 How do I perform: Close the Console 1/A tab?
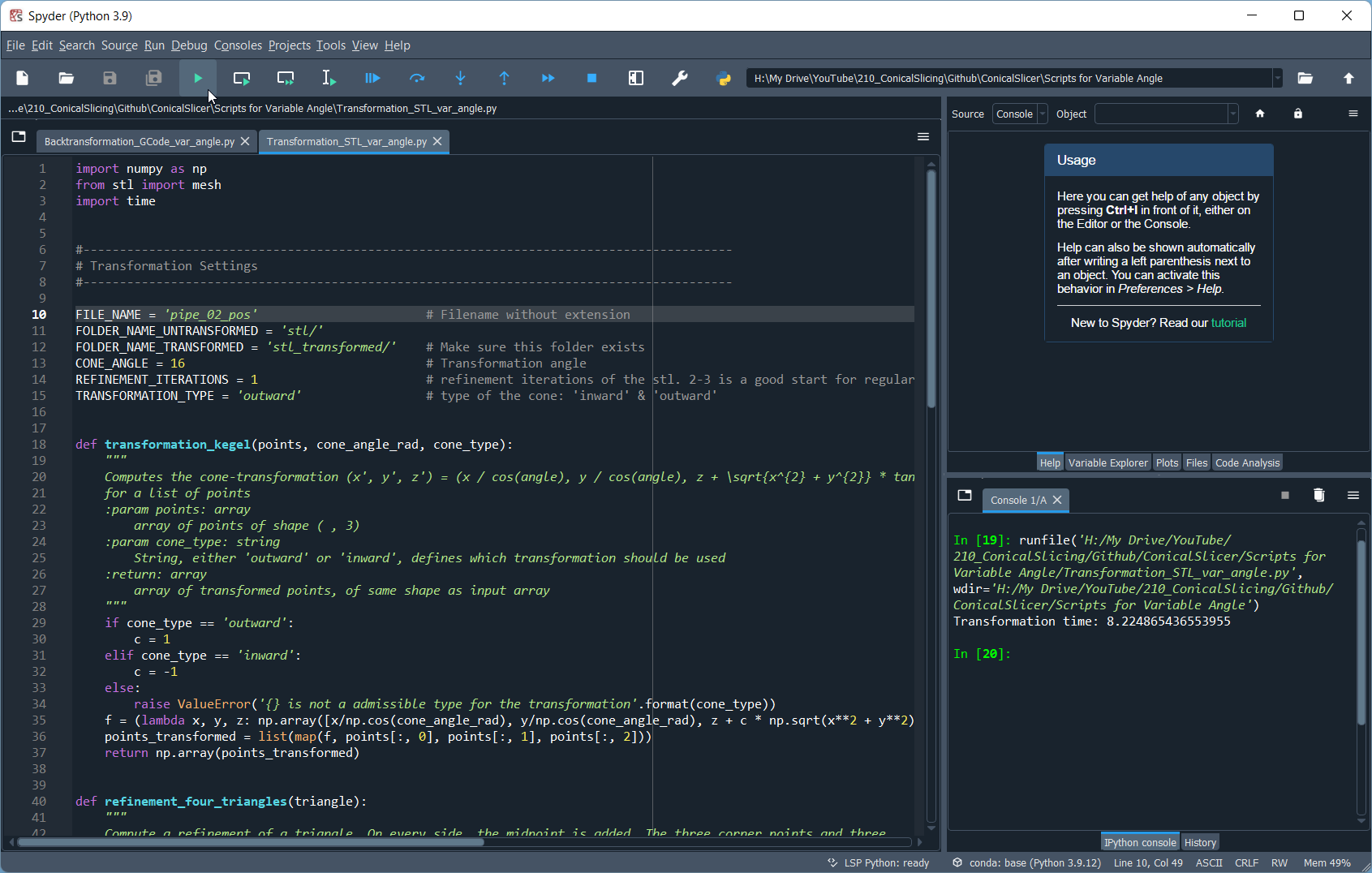pos(1057,501)
